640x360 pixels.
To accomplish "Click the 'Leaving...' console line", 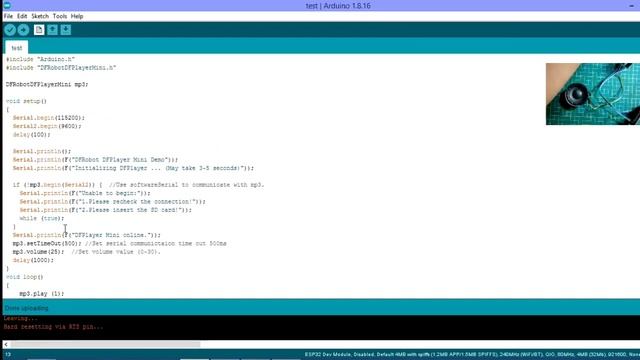I will tap(20, 318).
